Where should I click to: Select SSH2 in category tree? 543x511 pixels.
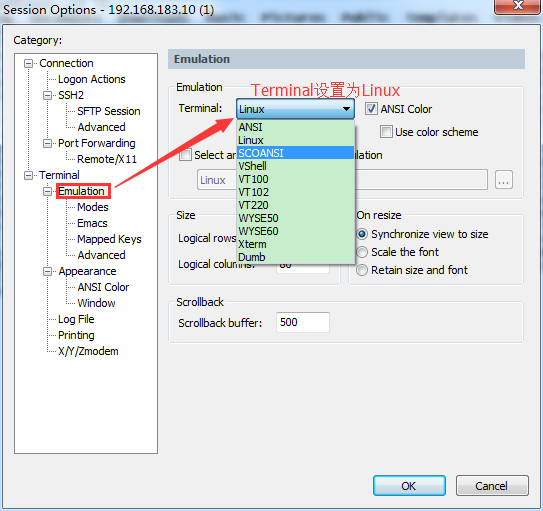[71, 95]
